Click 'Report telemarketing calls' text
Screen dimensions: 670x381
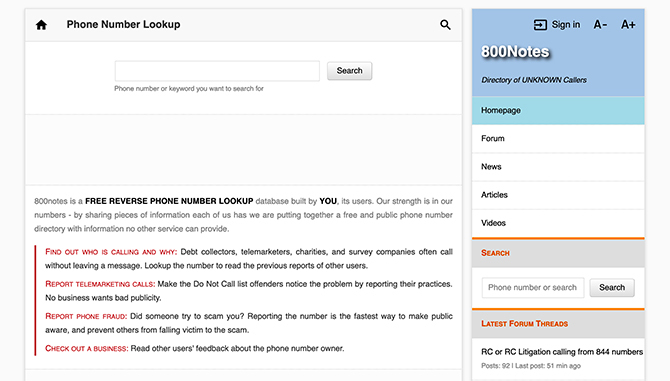[x=100, y=284]
